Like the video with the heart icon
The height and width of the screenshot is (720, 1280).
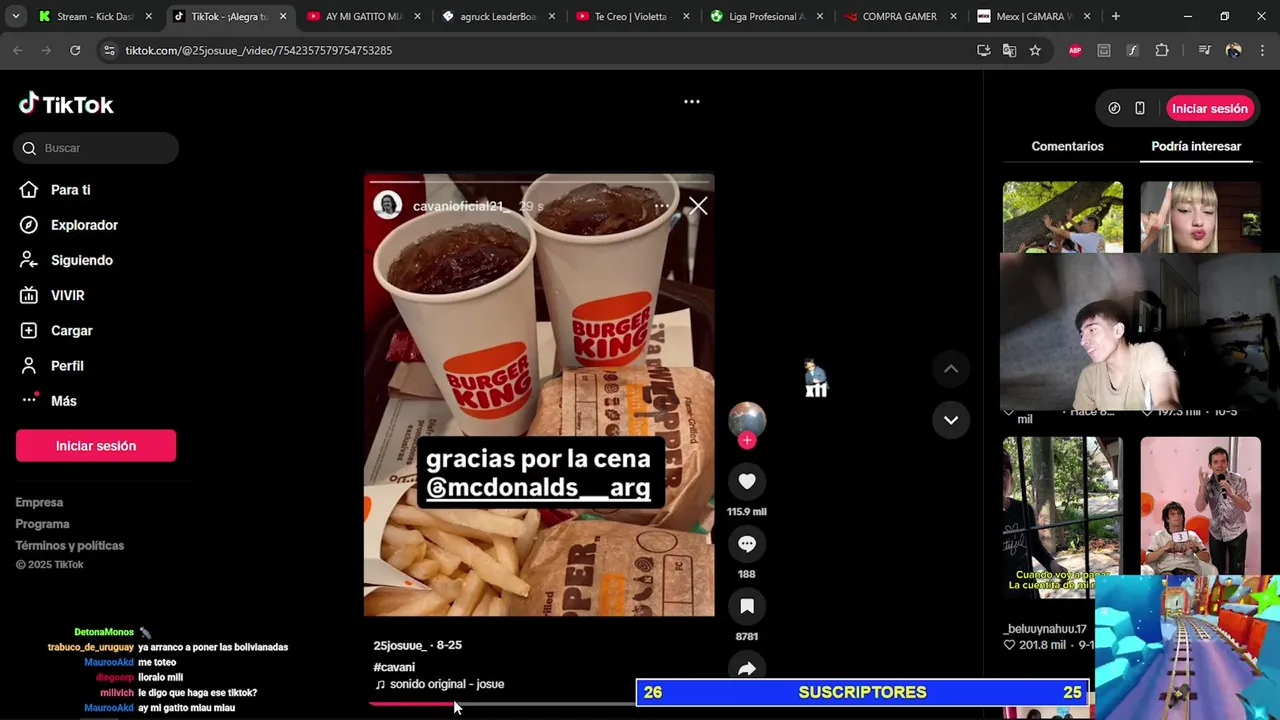tap(747, 481)
